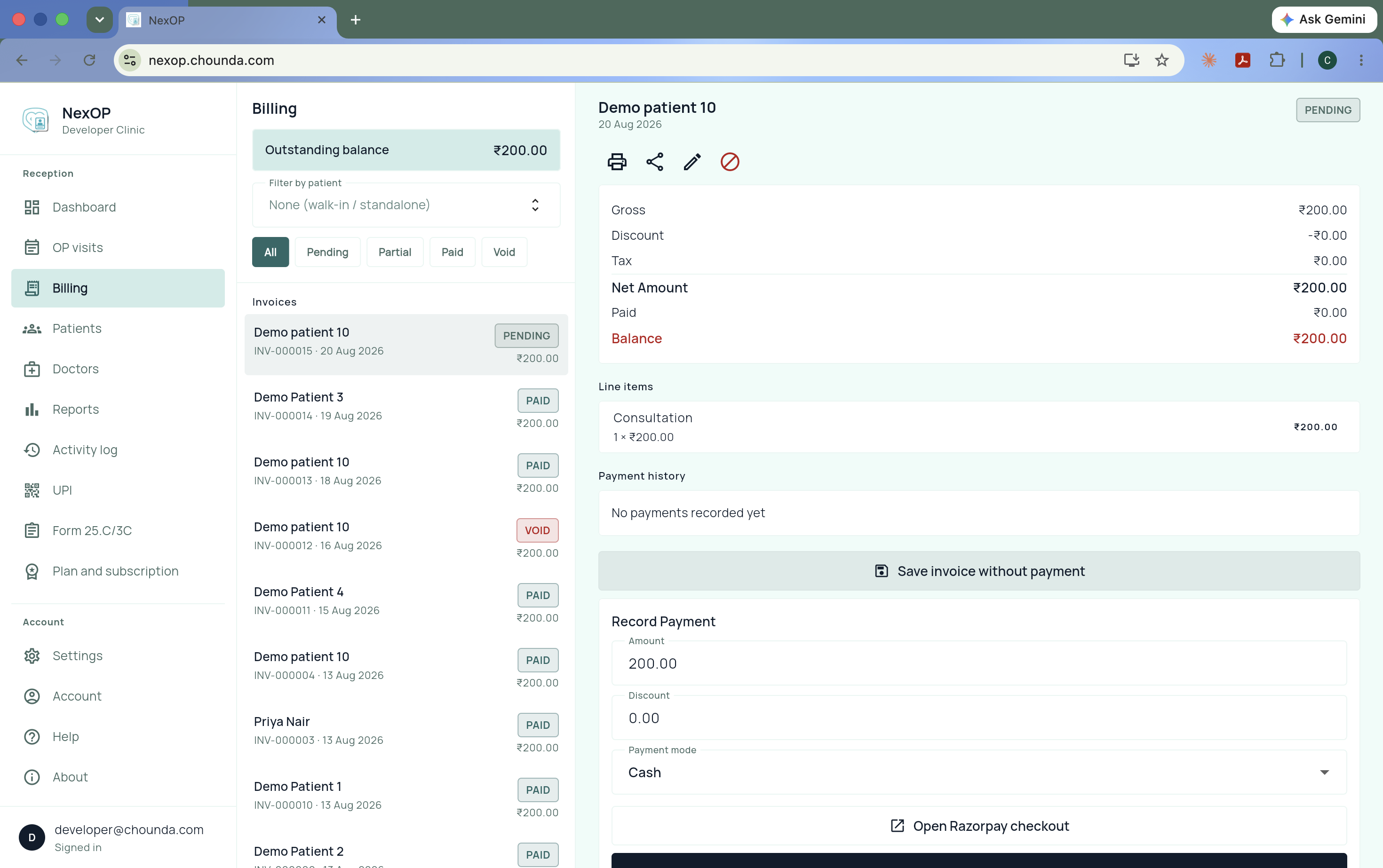Edit invoice using pencil icon
This screenshot has width=1383, height=868.
click(692, 162)
